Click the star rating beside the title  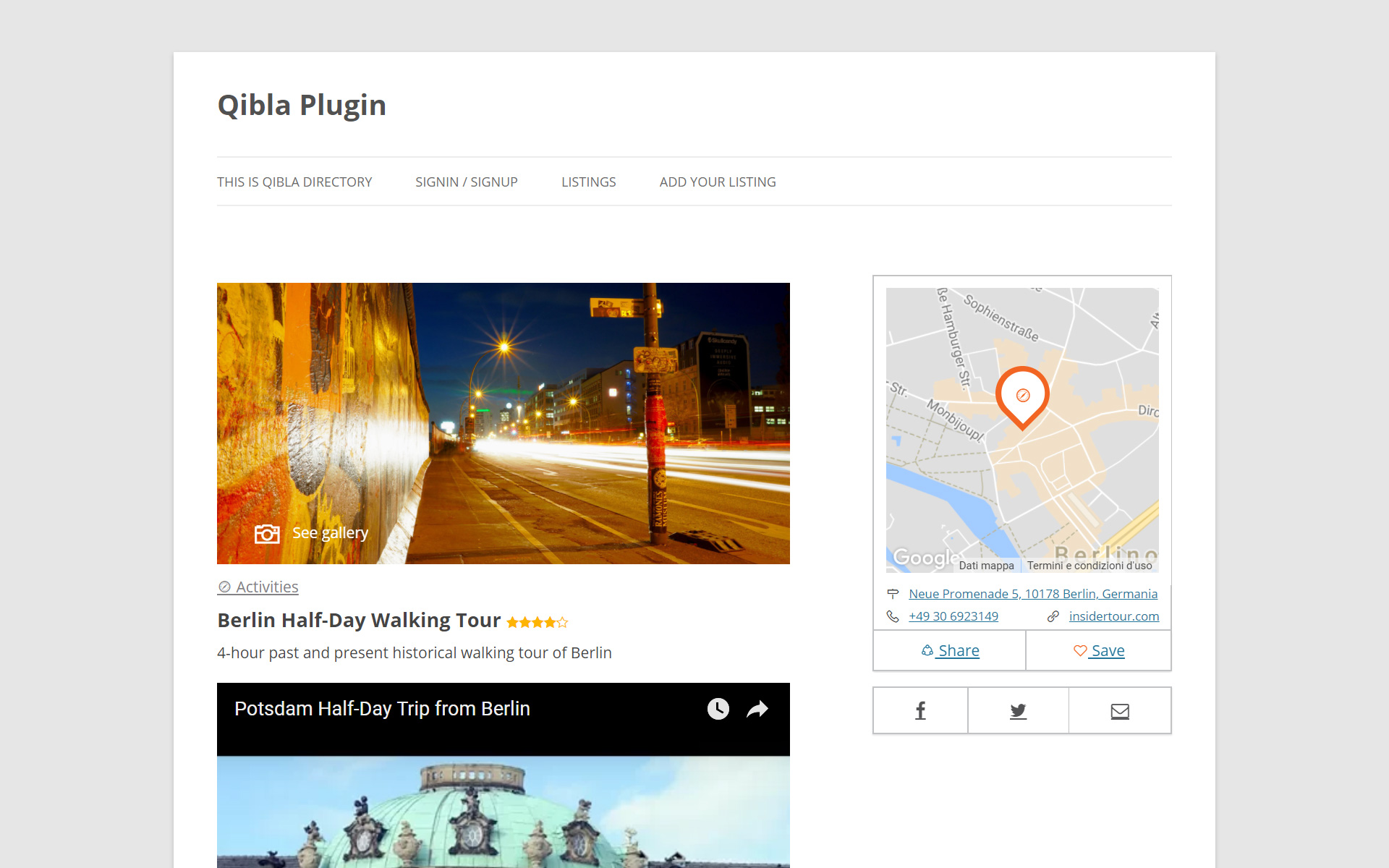538,622
